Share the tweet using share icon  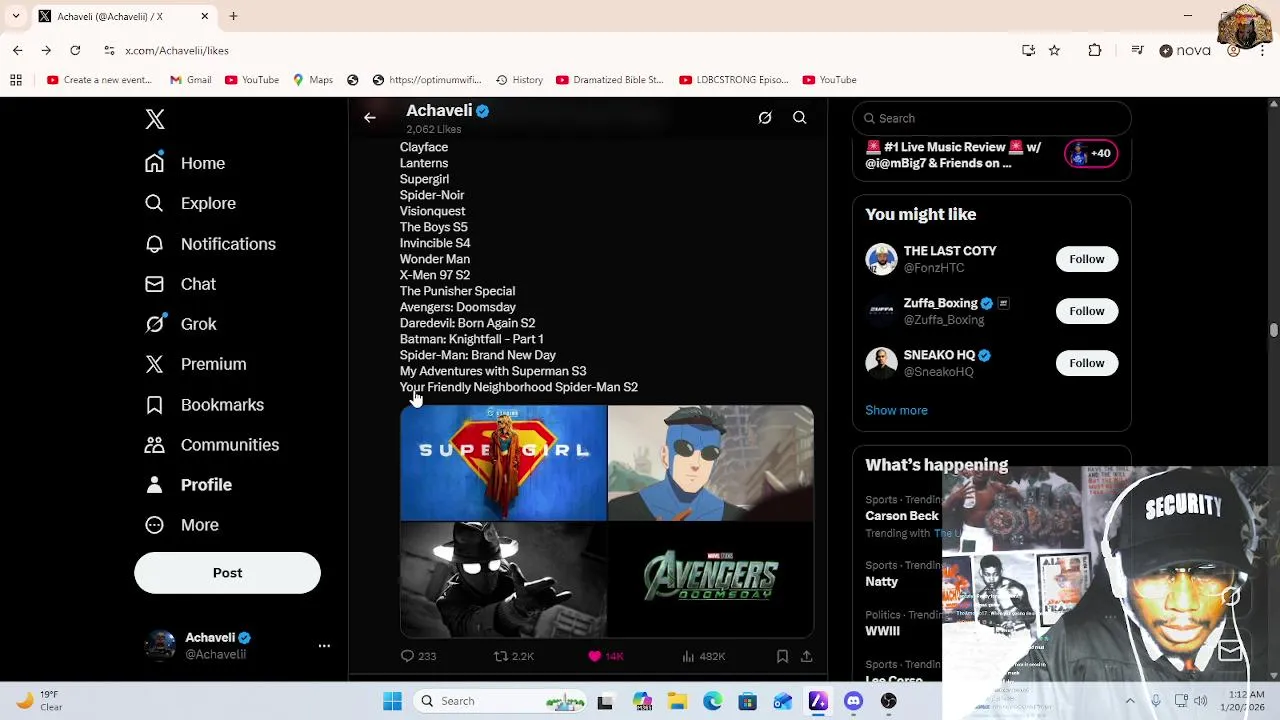click(x=807, y=656)
